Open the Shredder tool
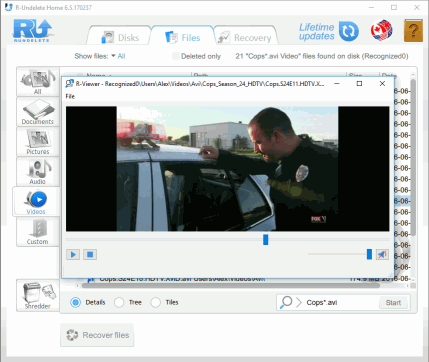This screenshot has width=429, height=362. (x=38, y=295)
